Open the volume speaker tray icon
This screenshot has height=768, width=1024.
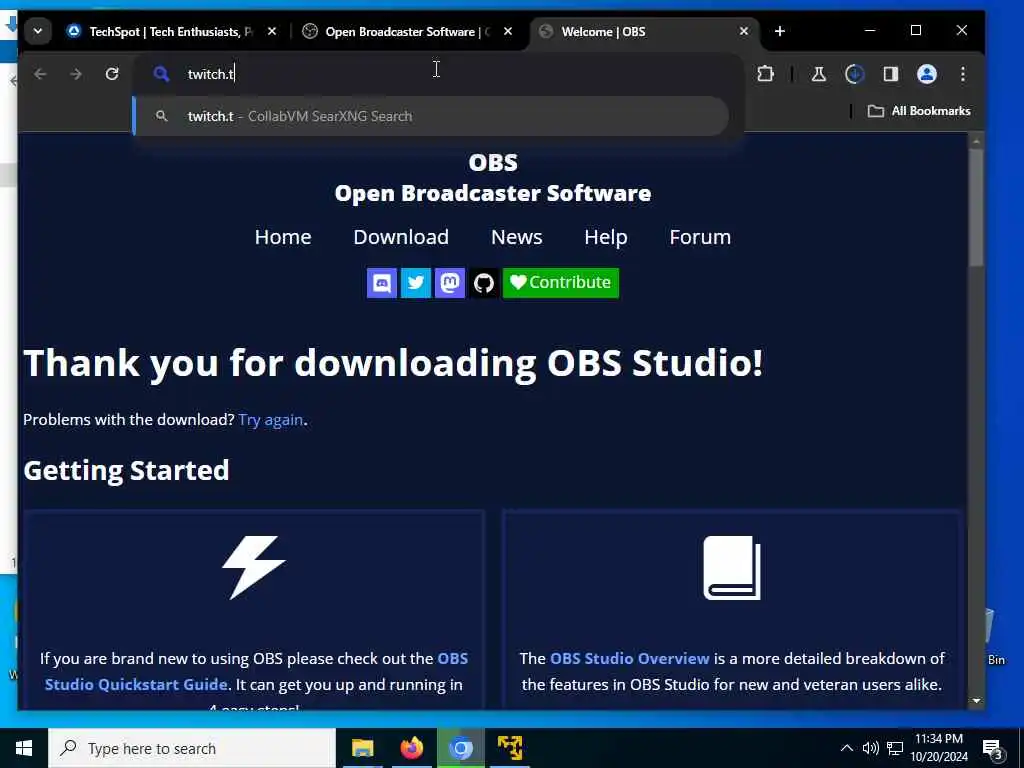click(871, 748)
